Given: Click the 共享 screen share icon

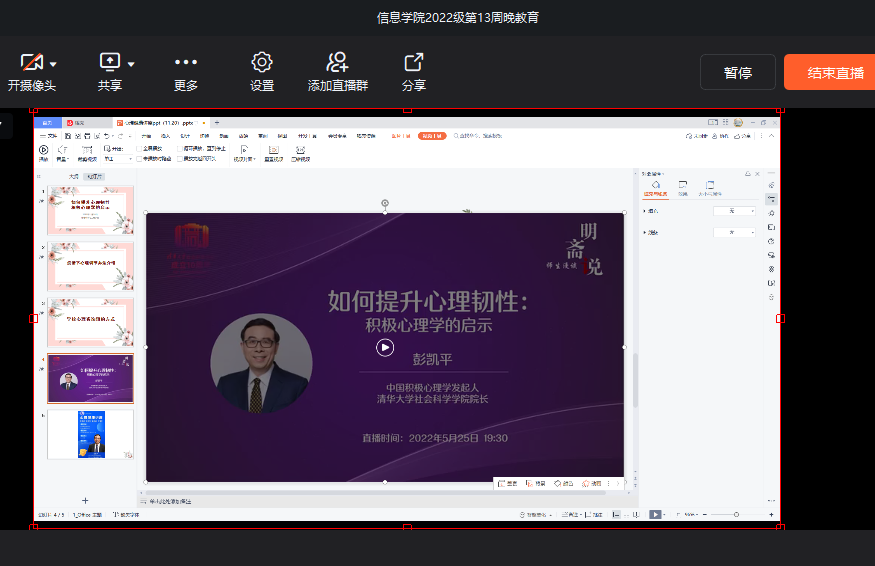Looking at the screenshot, I should tap(110, 63).
